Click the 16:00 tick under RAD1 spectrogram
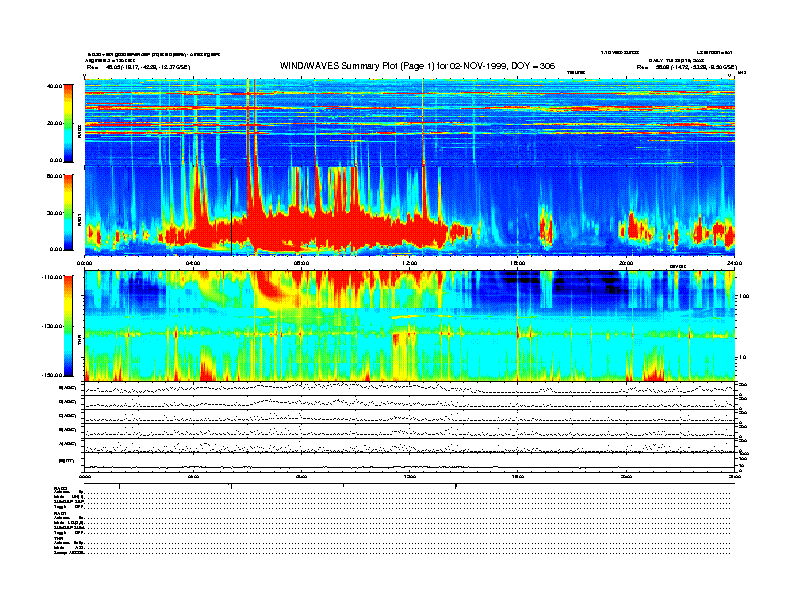Image resolution: width=792 pixels, height=612 pixels. pos(518,263)
